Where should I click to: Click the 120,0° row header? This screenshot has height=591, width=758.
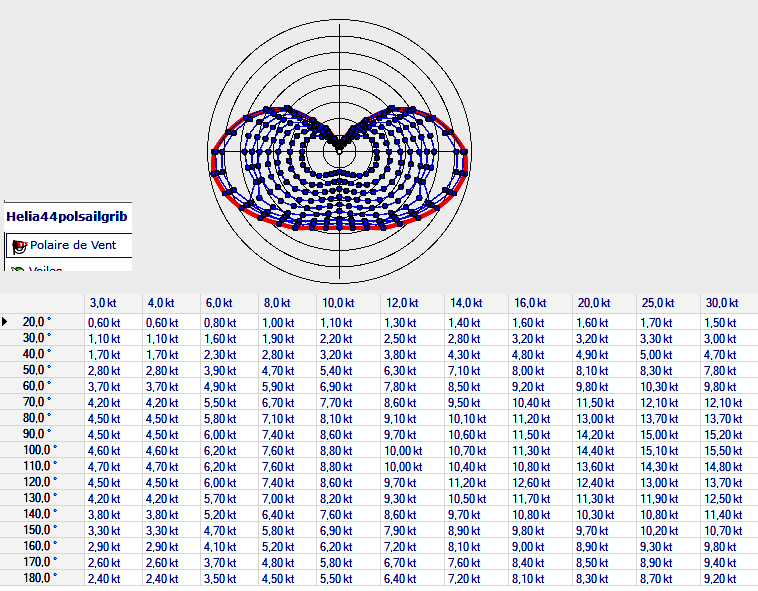40,482
